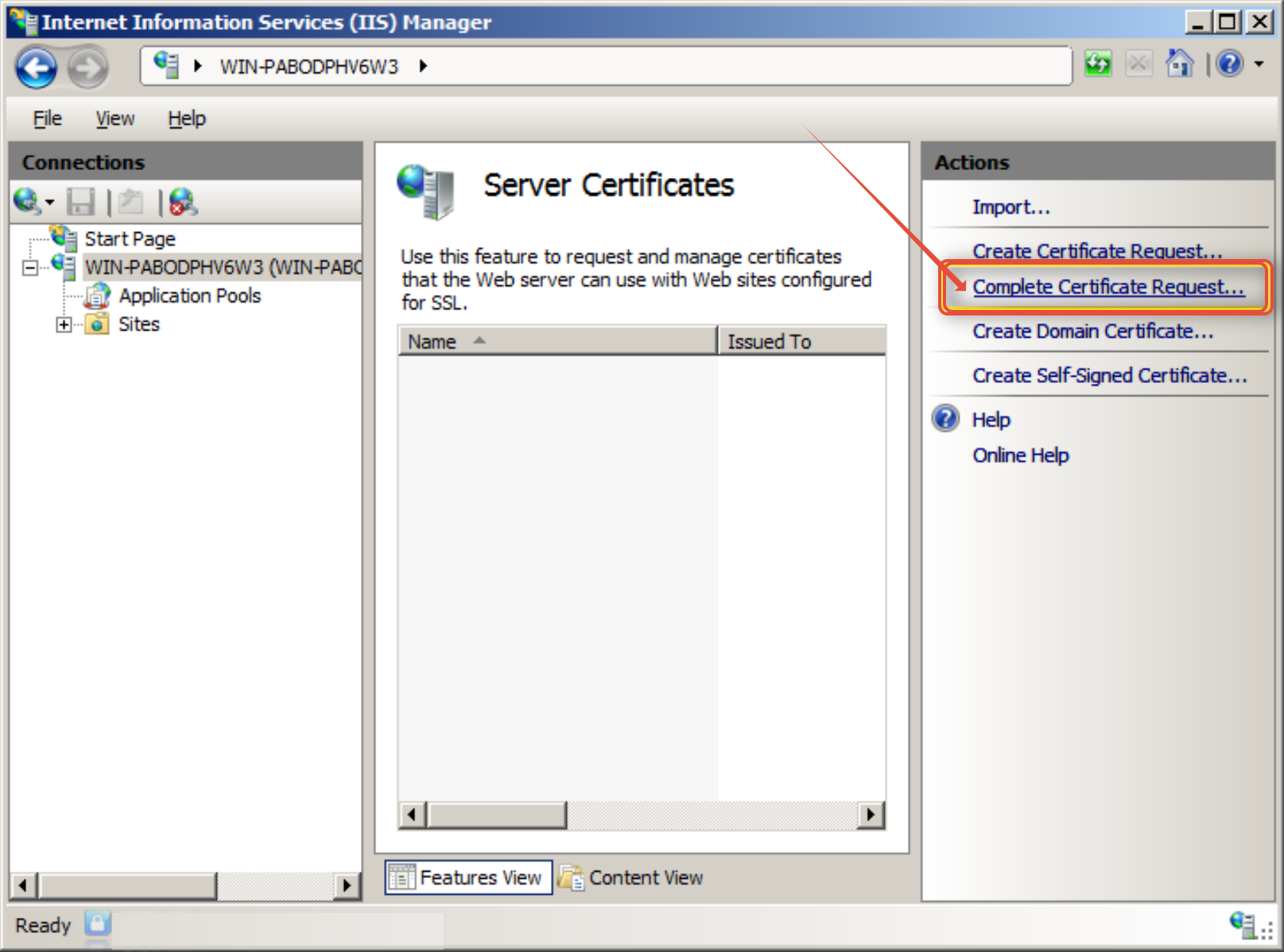The image size is (1284, 952).
Task: Open the File menu
Action: 47,118
